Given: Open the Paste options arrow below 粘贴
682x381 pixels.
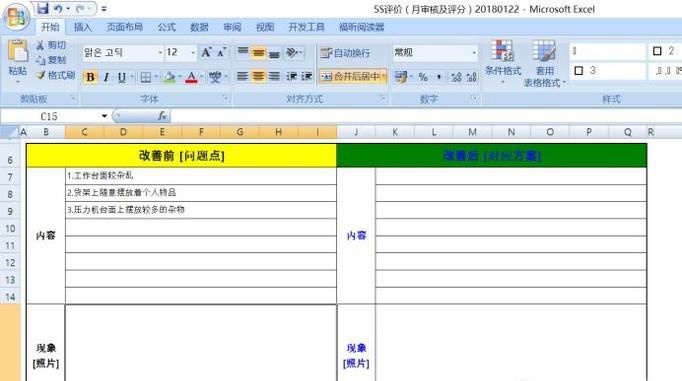Looking at the screenshot, I should [x=18, y=81].
